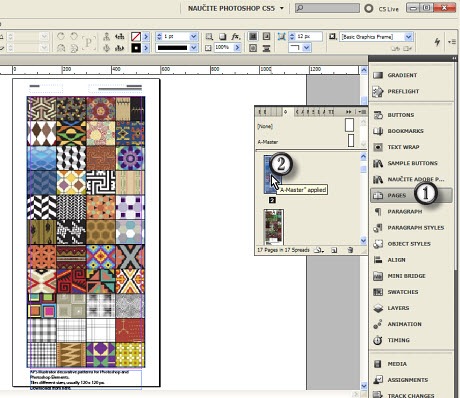460x398 pixels.
Task: Open Edit Page Size button menu
Action: pos(319,250)
